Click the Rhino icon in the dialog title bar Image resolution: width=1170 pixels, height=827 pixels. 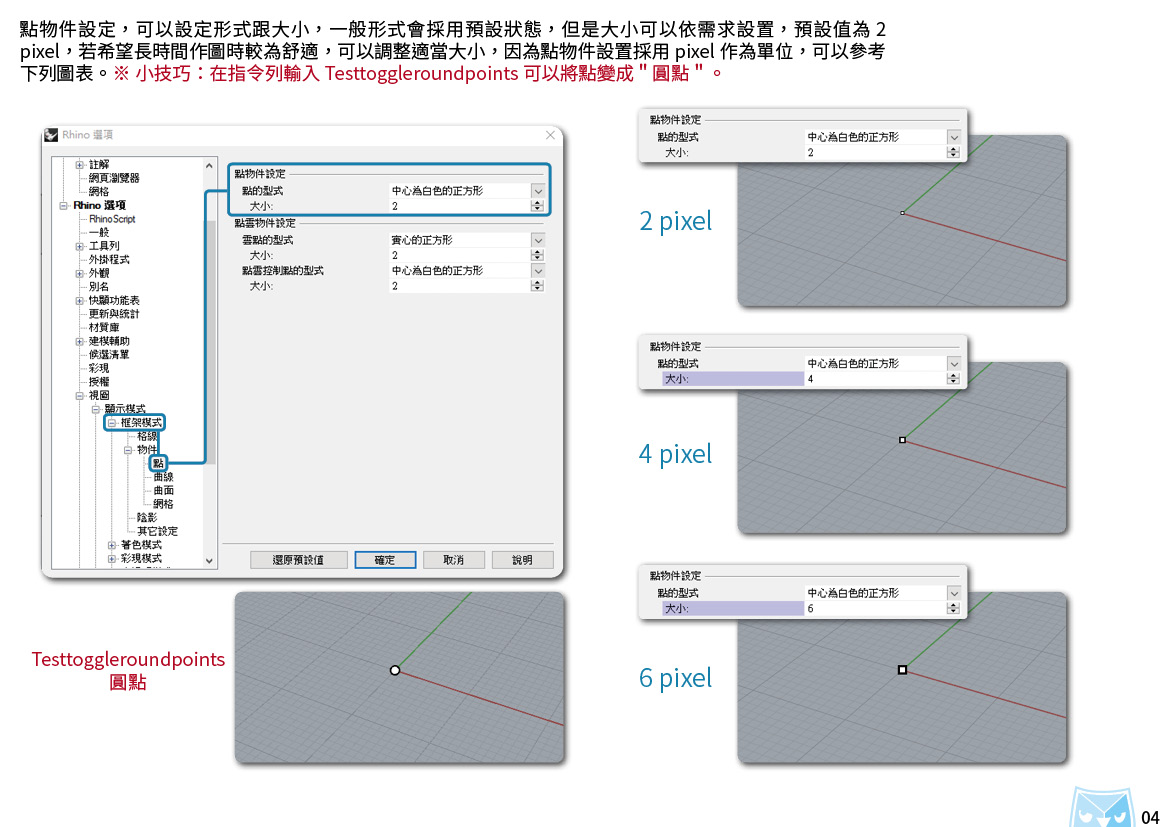(51, 135)
